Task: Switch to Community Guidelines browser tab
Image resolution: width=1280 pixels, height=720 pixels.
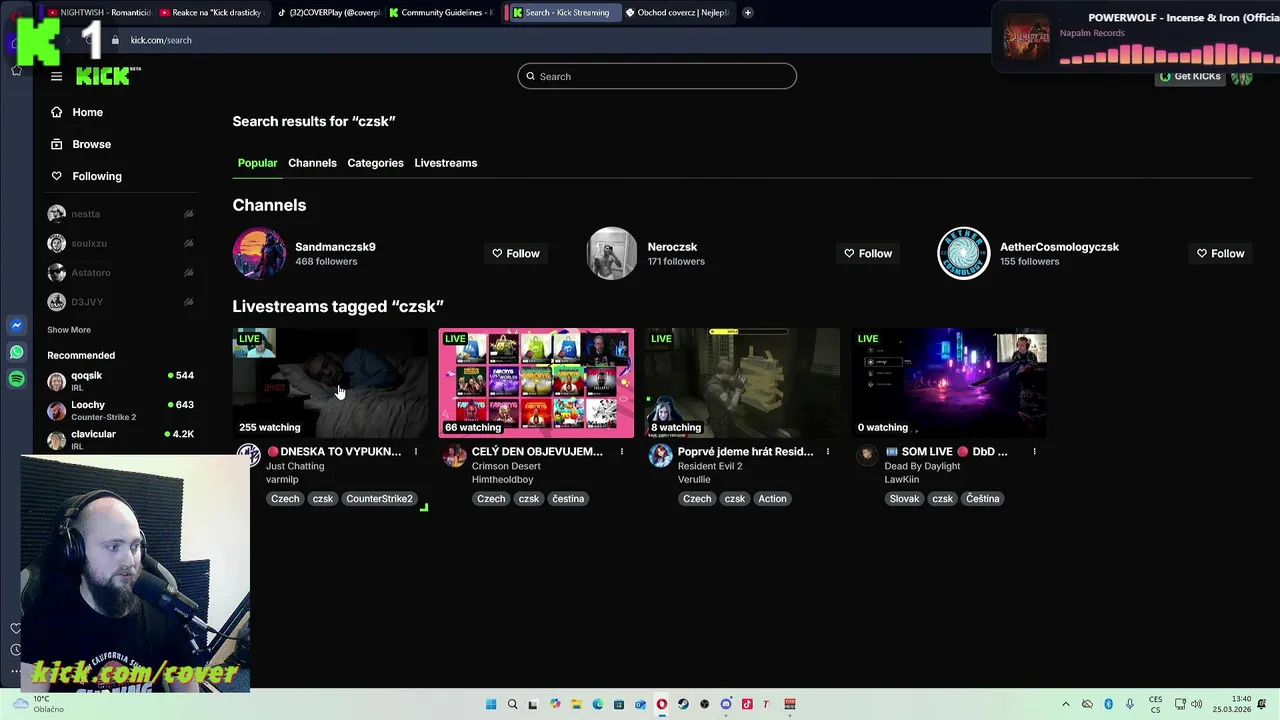Action: click(x=440, y=12)
